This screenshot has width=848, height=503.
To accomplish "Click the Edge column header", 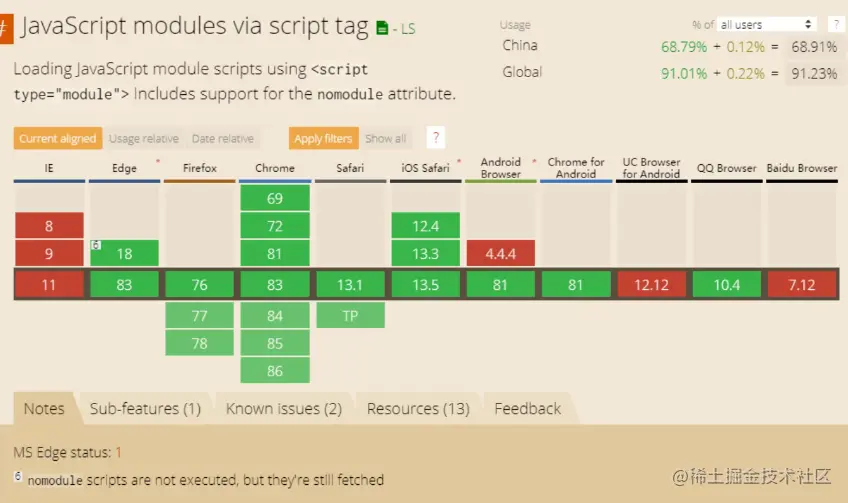I will tap(124, 168).
